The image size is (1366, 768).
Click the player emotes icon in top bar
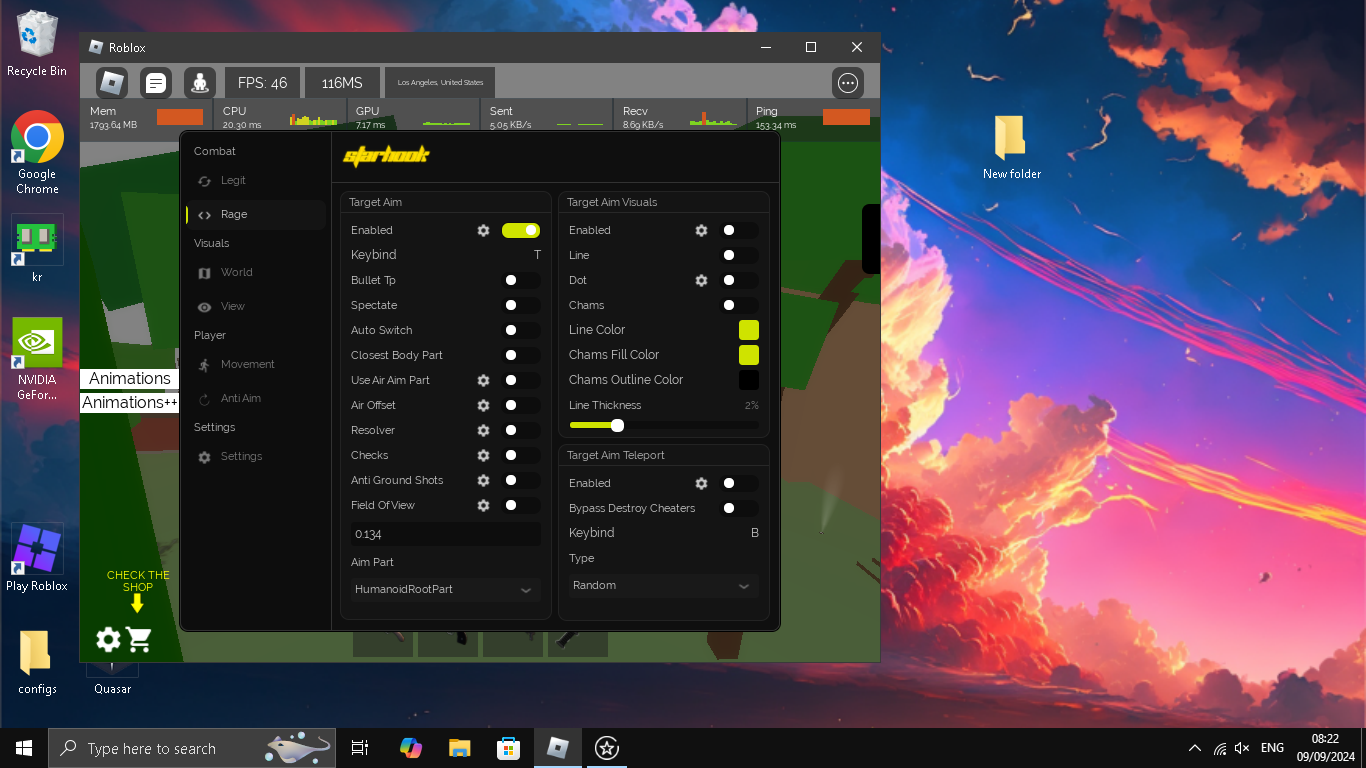coord(200,83)
